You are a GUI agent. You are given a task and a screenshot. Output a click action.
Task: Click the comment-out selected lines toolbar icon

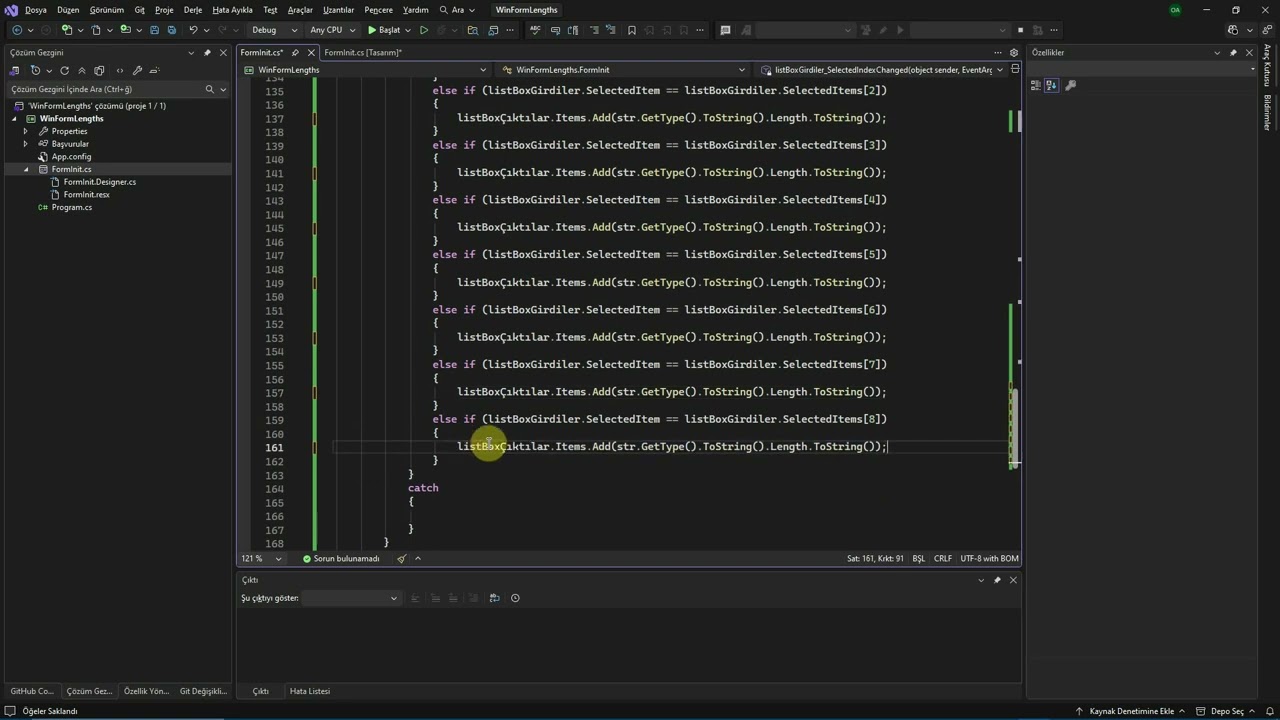click(594, 30)
